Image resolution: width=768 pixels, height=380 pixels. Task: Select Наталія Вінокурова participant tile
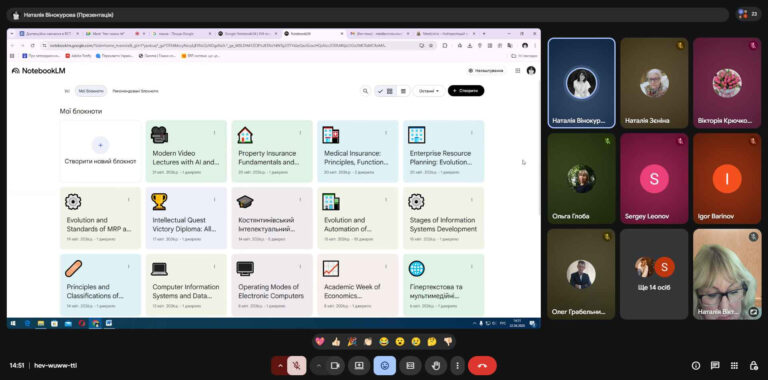(x=581, y=83)
